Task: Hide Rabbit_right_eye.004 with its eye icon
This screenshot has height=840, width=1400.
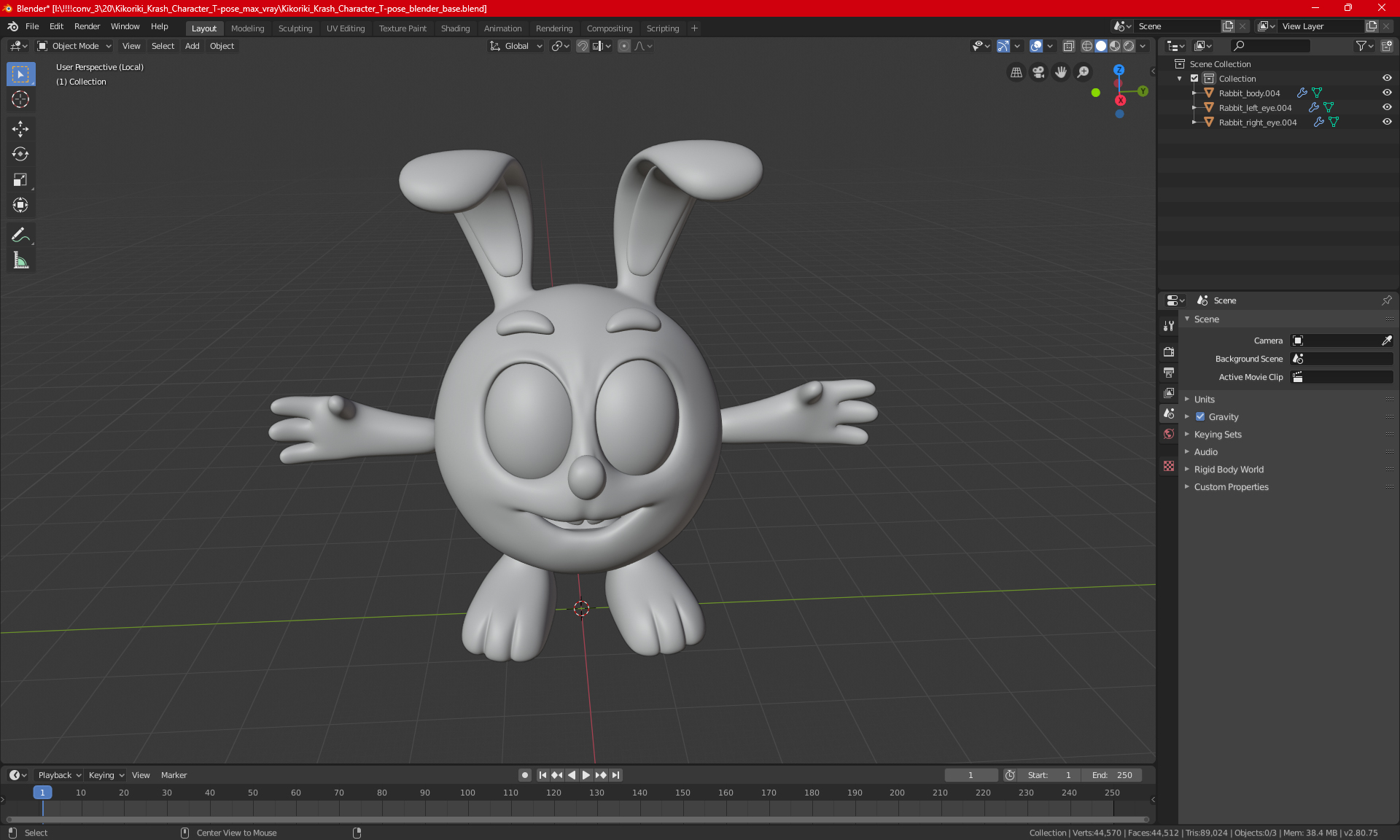Action: tap(1386, 122)
